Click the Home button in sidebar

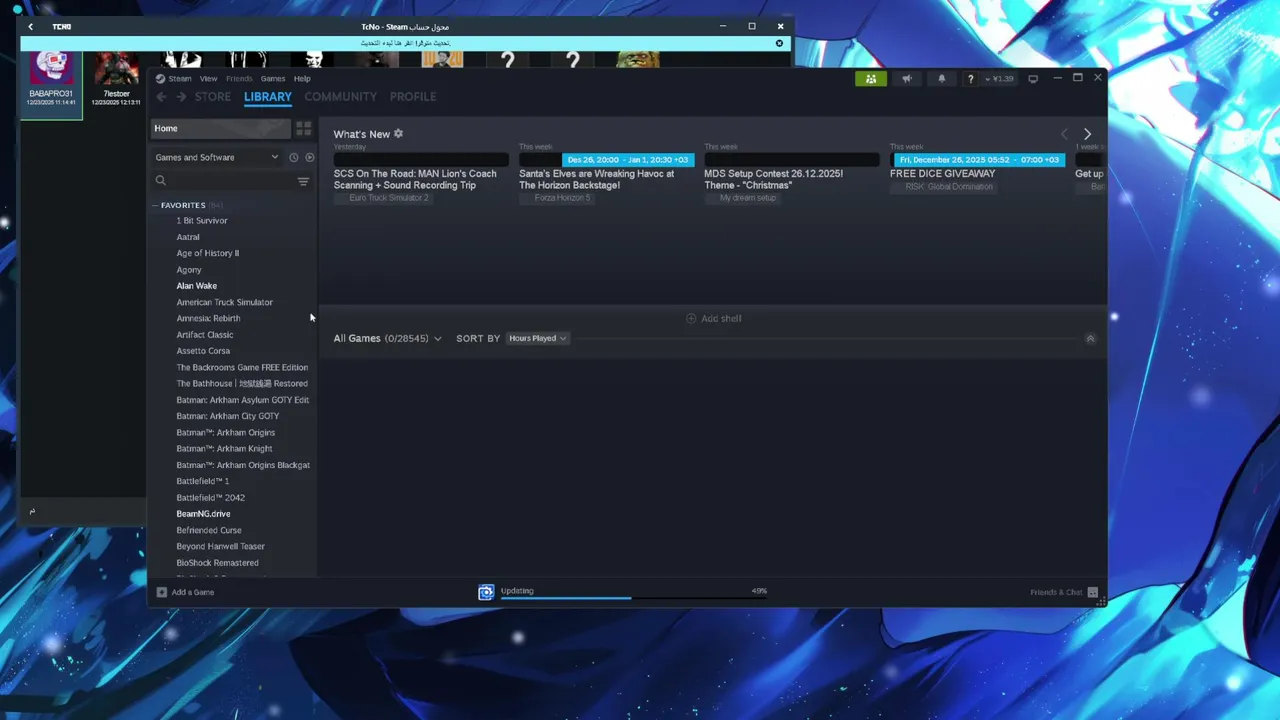[x=221, y=128]
